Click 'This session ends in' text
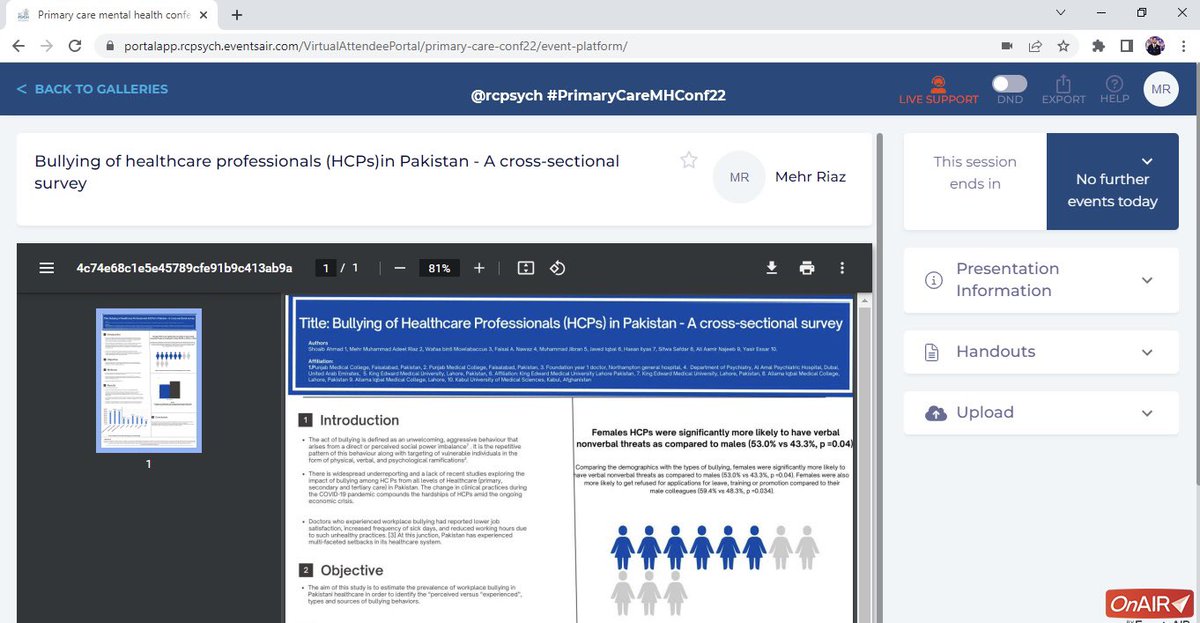Image resolution: width=1200 pixels, height=623 pixels. (x=975, y=172)
